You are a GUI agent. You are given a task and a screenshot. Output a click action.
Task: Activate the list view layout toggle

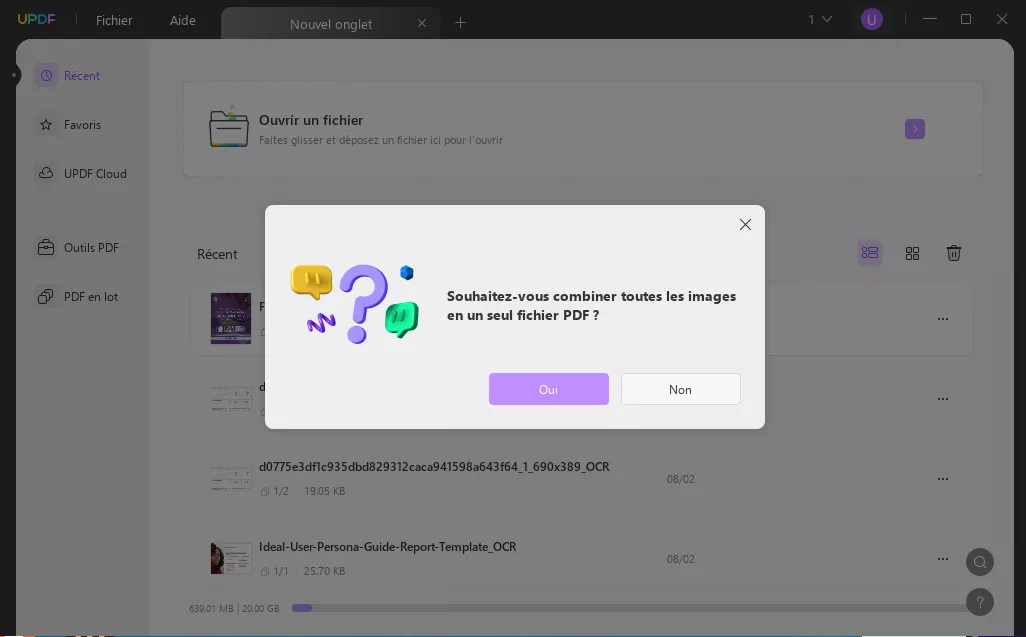(869, 253)
